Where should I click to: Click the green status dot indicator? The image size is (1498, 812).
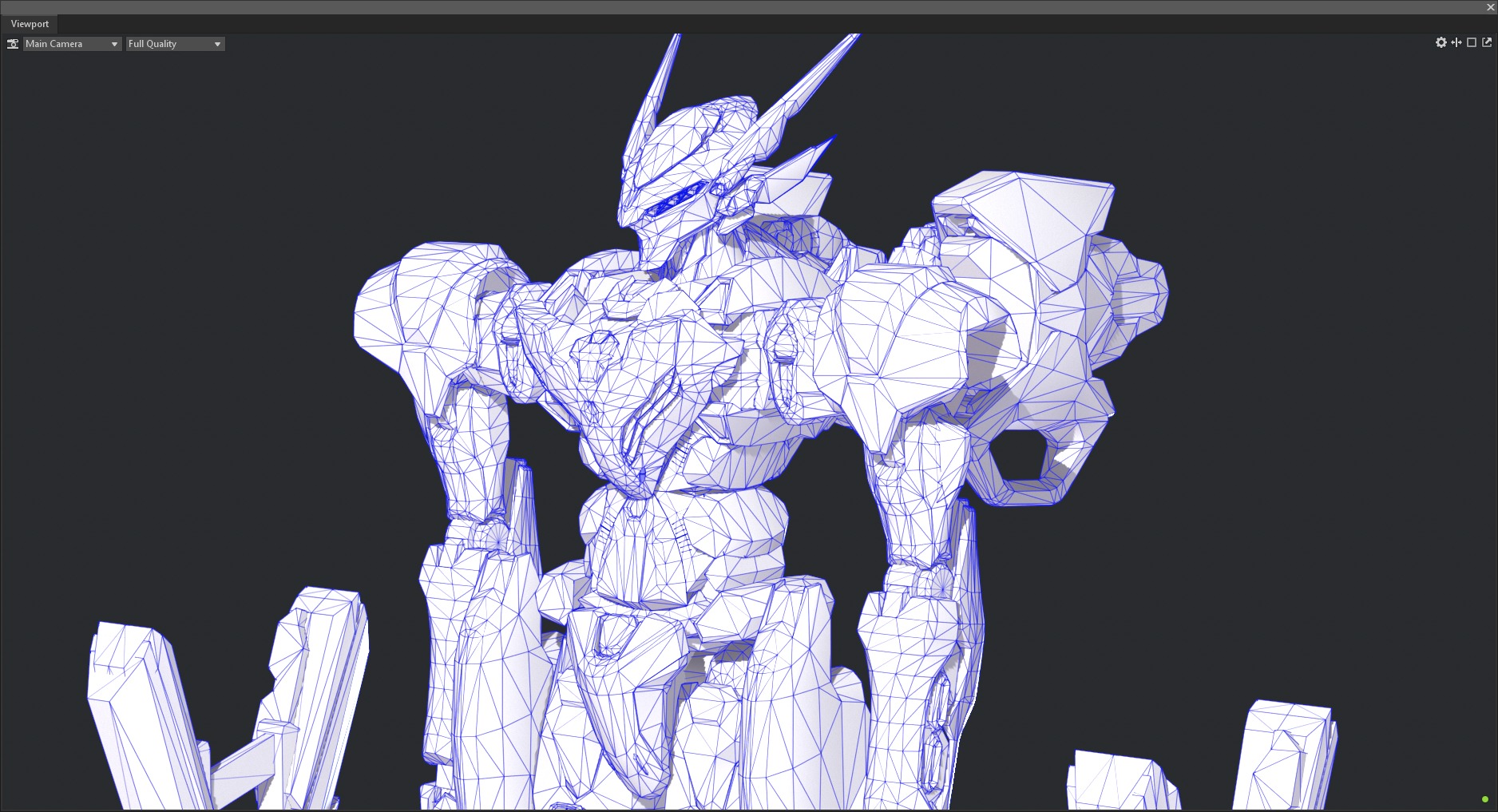pyautogui.click(x=1485, y=799)
